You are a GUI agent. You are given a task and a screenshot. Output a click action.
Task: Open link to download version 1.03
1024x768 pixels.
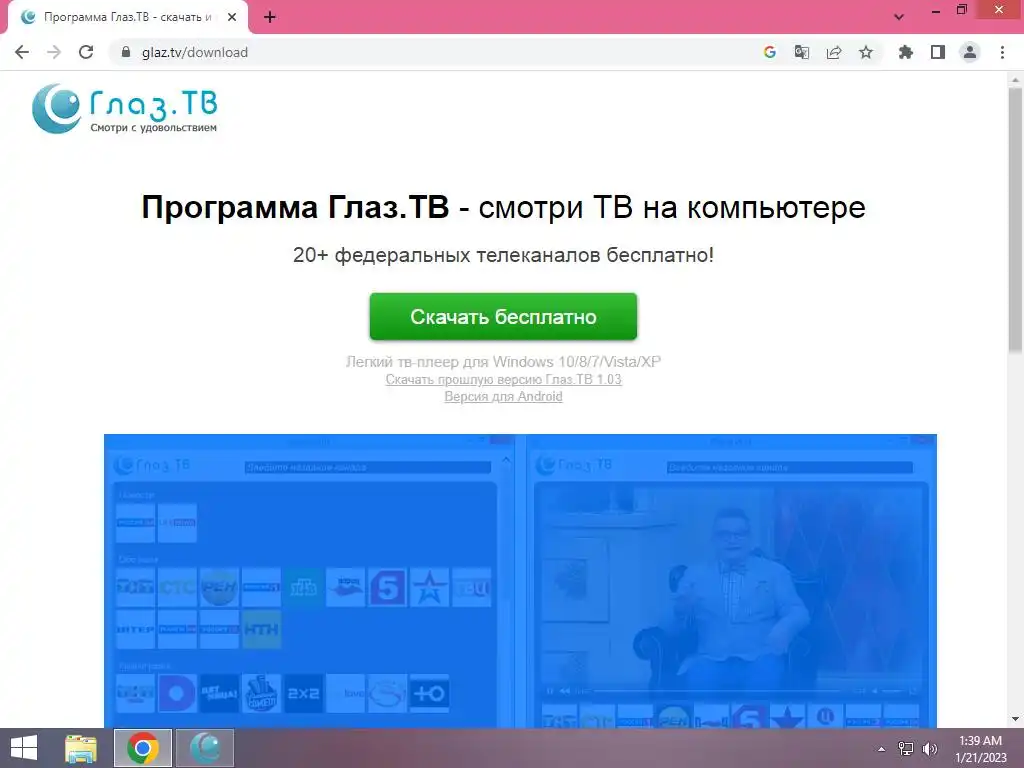(x=504, y=379)
